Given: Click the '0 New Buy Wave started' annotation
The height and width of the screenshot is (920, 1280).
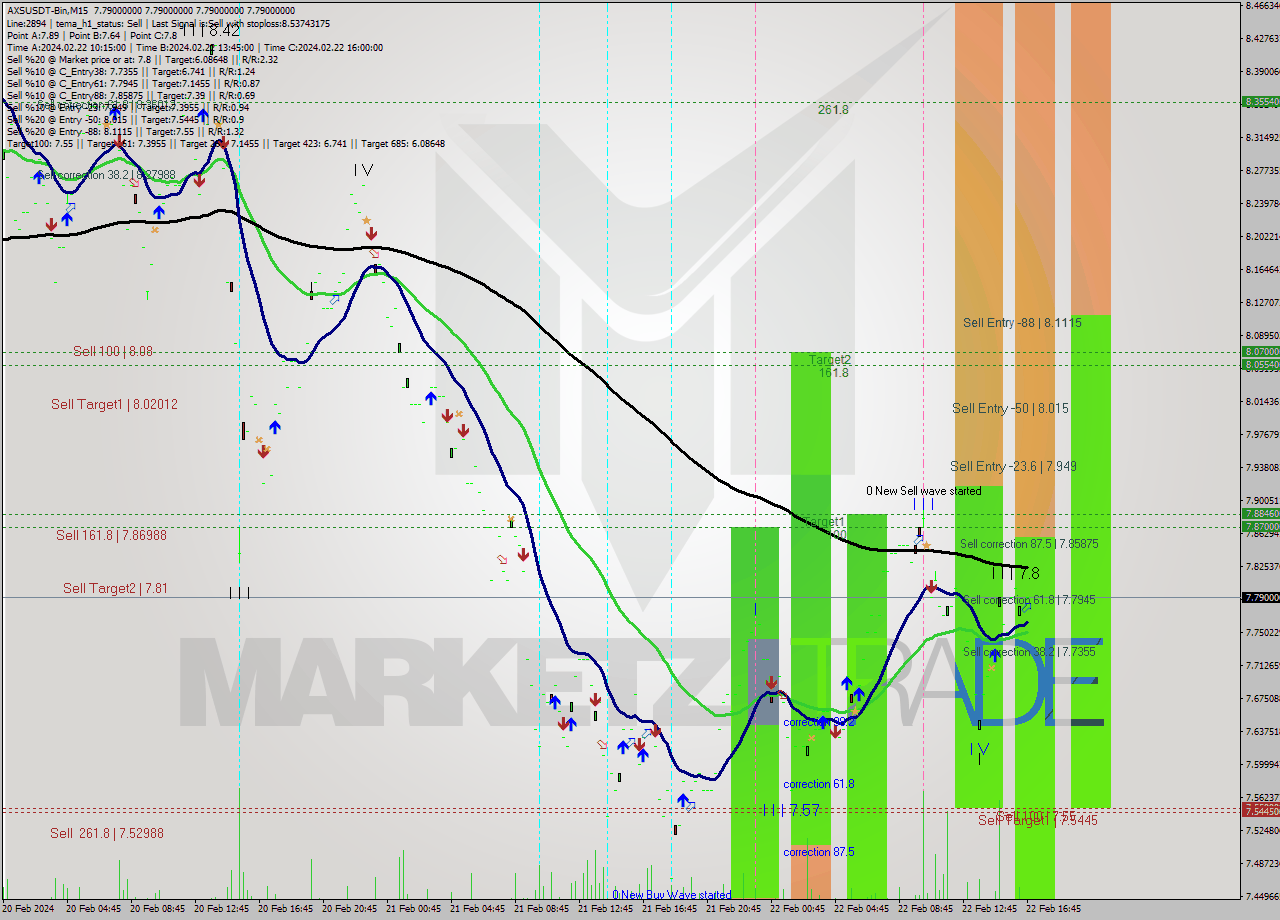Looking at the screenshot, I should [671, 895].
